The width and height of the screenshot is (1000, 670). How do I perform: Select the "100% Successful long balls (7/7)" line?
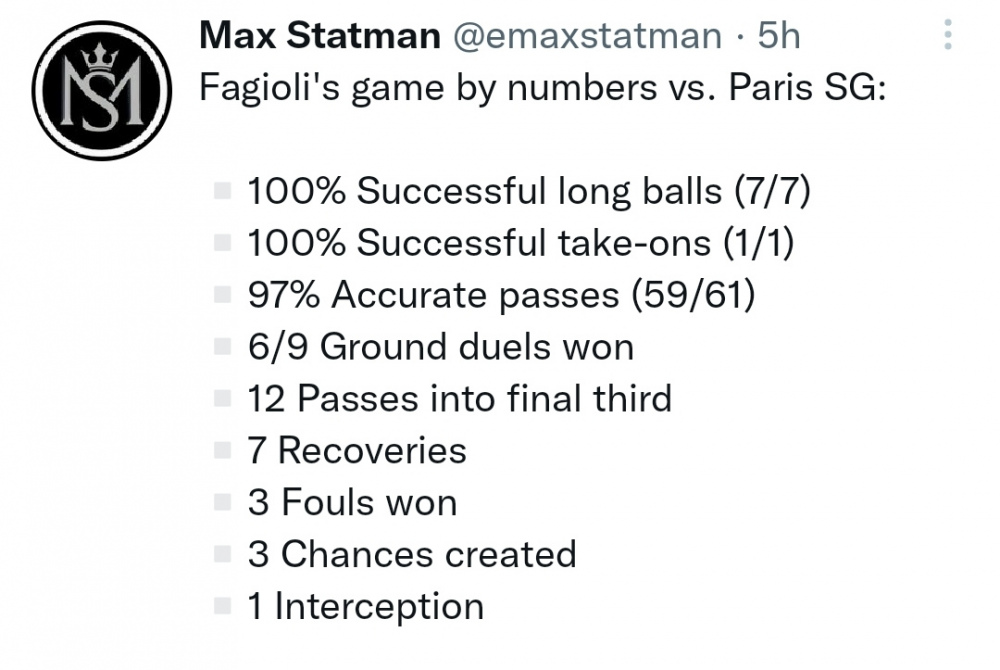pos(529,191)
